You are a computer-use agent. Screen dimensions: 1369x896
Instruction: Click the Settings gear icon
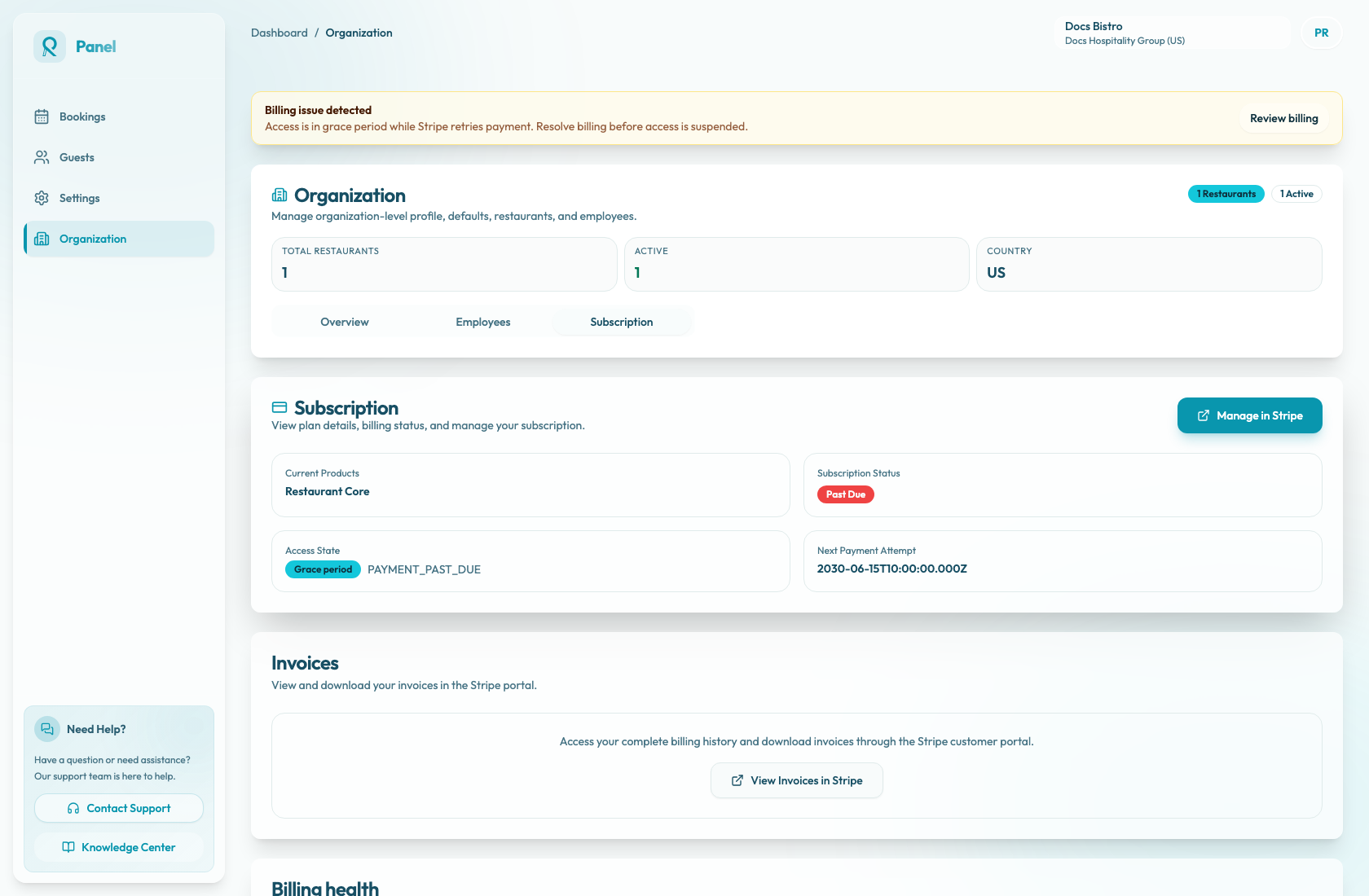coord(42,198)
